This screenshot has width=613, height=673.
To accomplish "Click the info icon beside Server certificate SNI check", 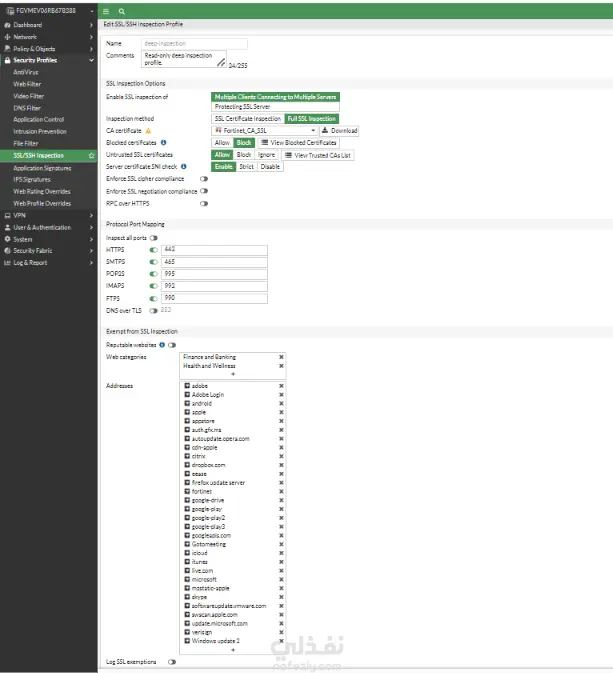I will point(184,167).
